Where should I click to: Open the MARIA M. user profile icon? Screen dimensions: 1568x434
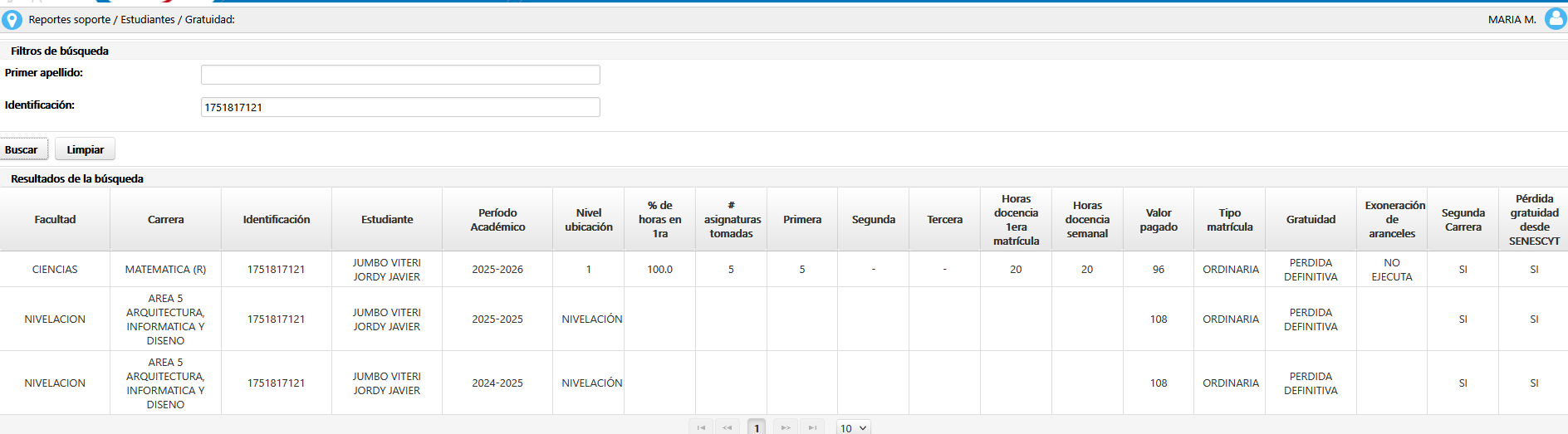coord(1555,19)
